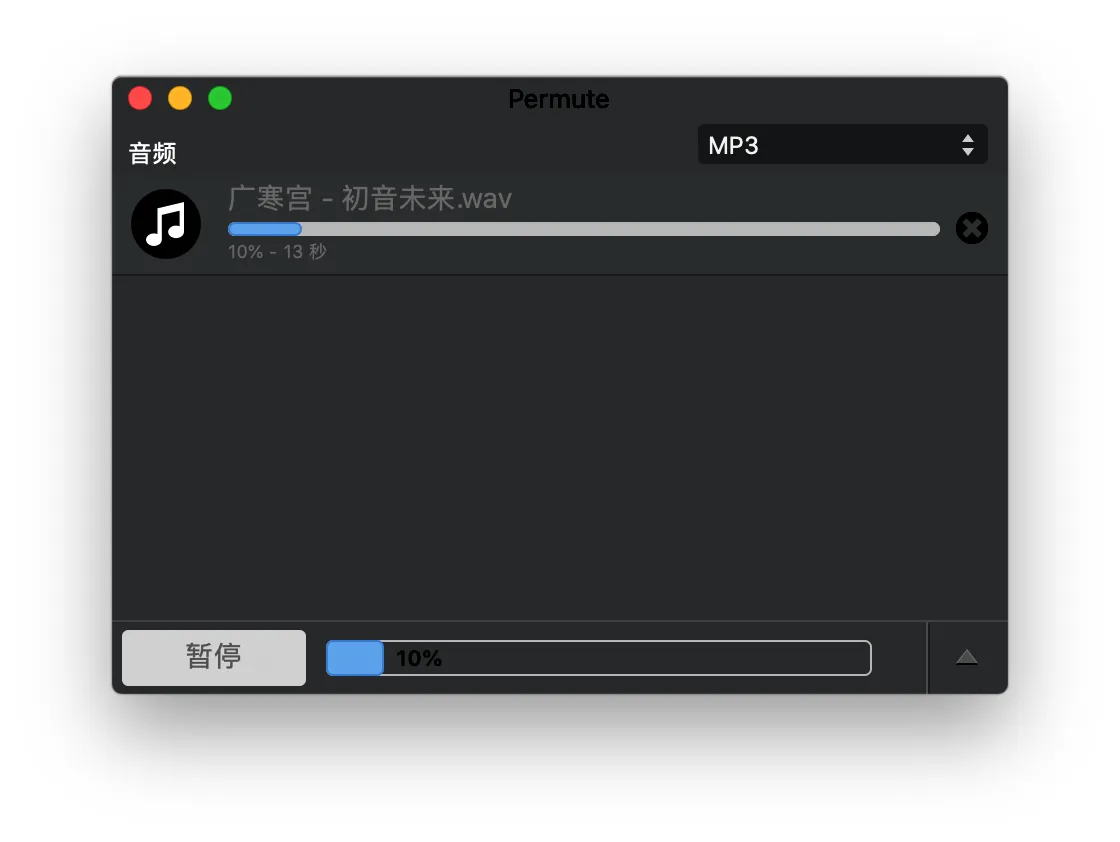Click the music note audio file icon
Viewport: 1120px width, 842px height.
click(166, 224)
